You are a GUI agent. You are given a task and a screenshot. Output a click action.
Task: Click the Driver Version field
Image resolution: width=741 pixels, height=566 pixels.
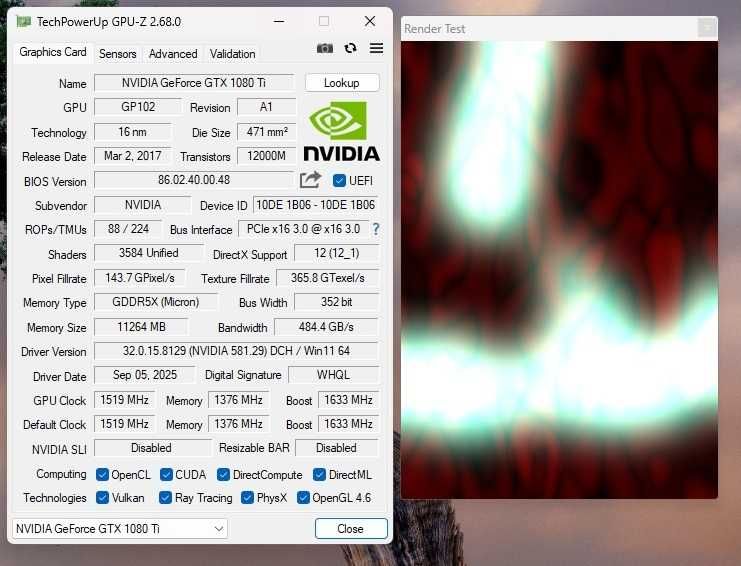pos(236,351)
